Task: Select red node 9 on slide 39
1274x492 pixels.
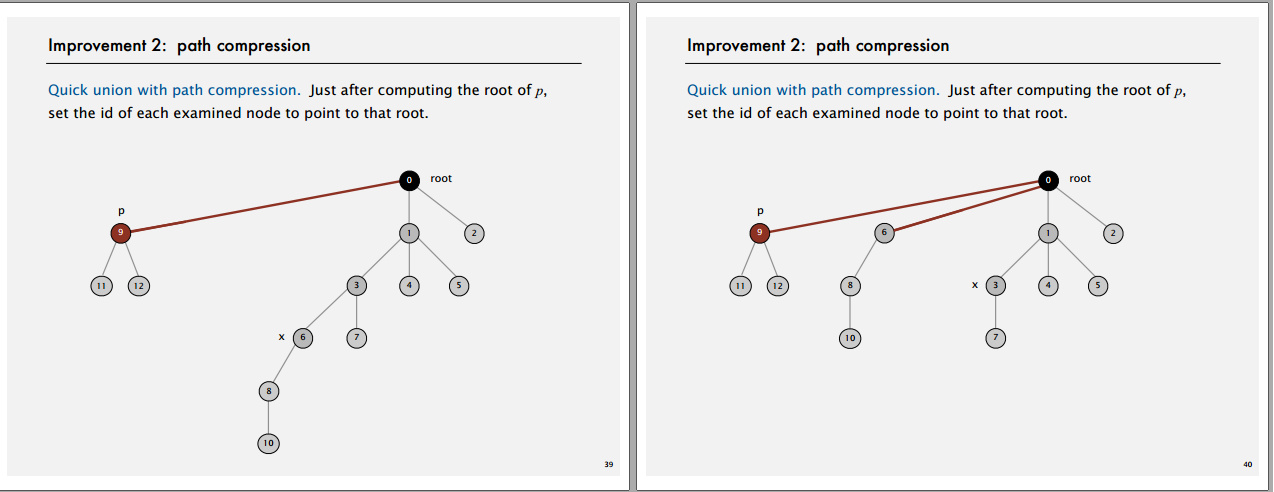Action: coord(120,233)
